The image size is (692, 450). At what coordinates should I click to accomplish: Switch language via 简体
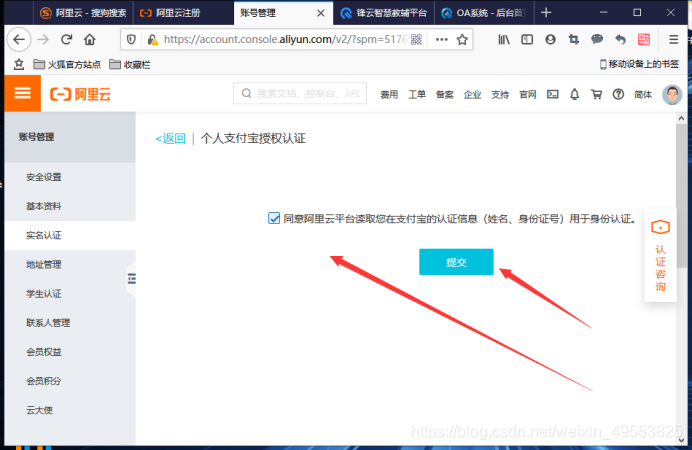[x=643, y=94]
